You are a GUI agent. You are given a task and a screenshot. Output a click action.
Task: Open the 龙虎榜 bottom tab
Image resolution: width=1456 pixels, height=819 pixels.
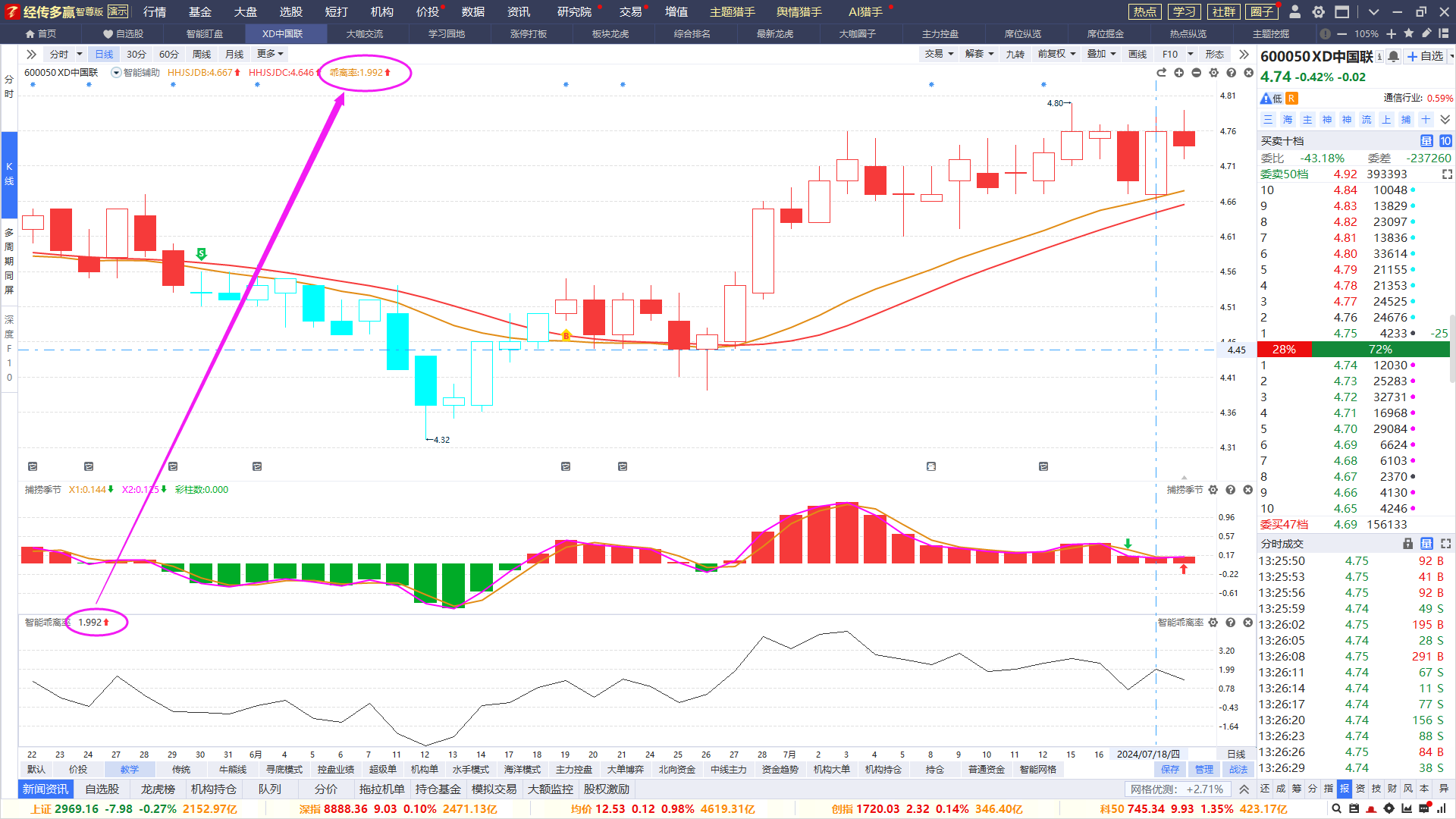tap(158, 789)
